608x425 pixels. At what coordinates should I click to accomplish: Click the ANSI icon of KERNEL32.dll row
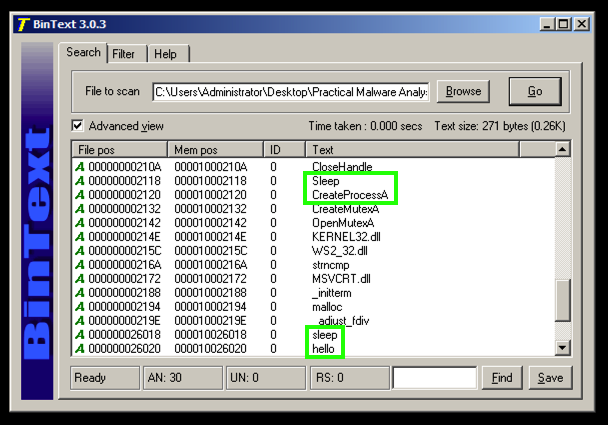(x=80, y=237)
